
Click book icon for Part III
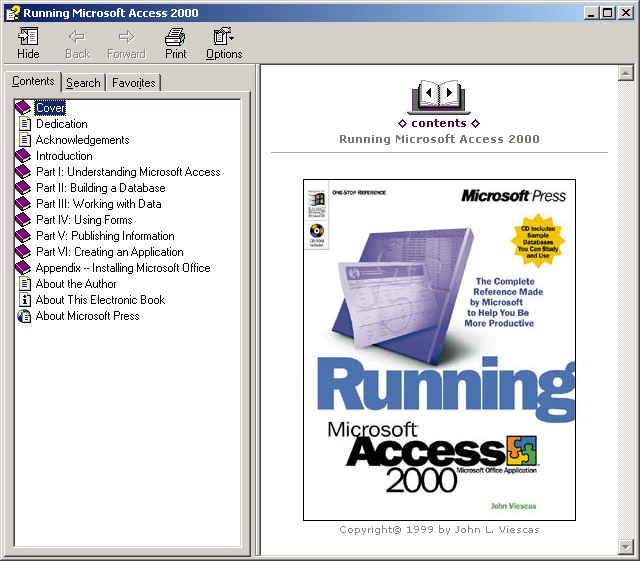(x=23, y=203)
